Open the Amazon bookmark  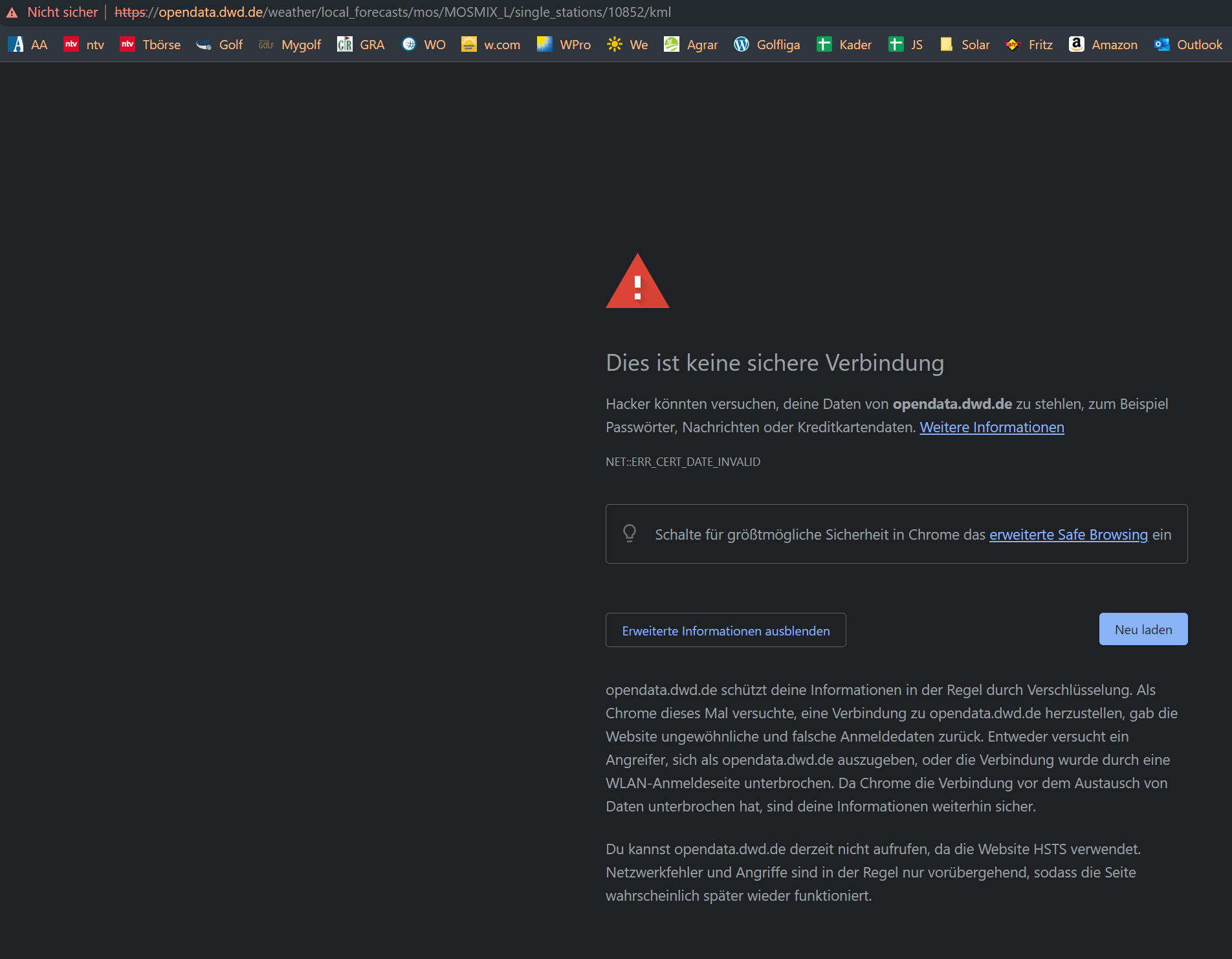[1103, 45]
